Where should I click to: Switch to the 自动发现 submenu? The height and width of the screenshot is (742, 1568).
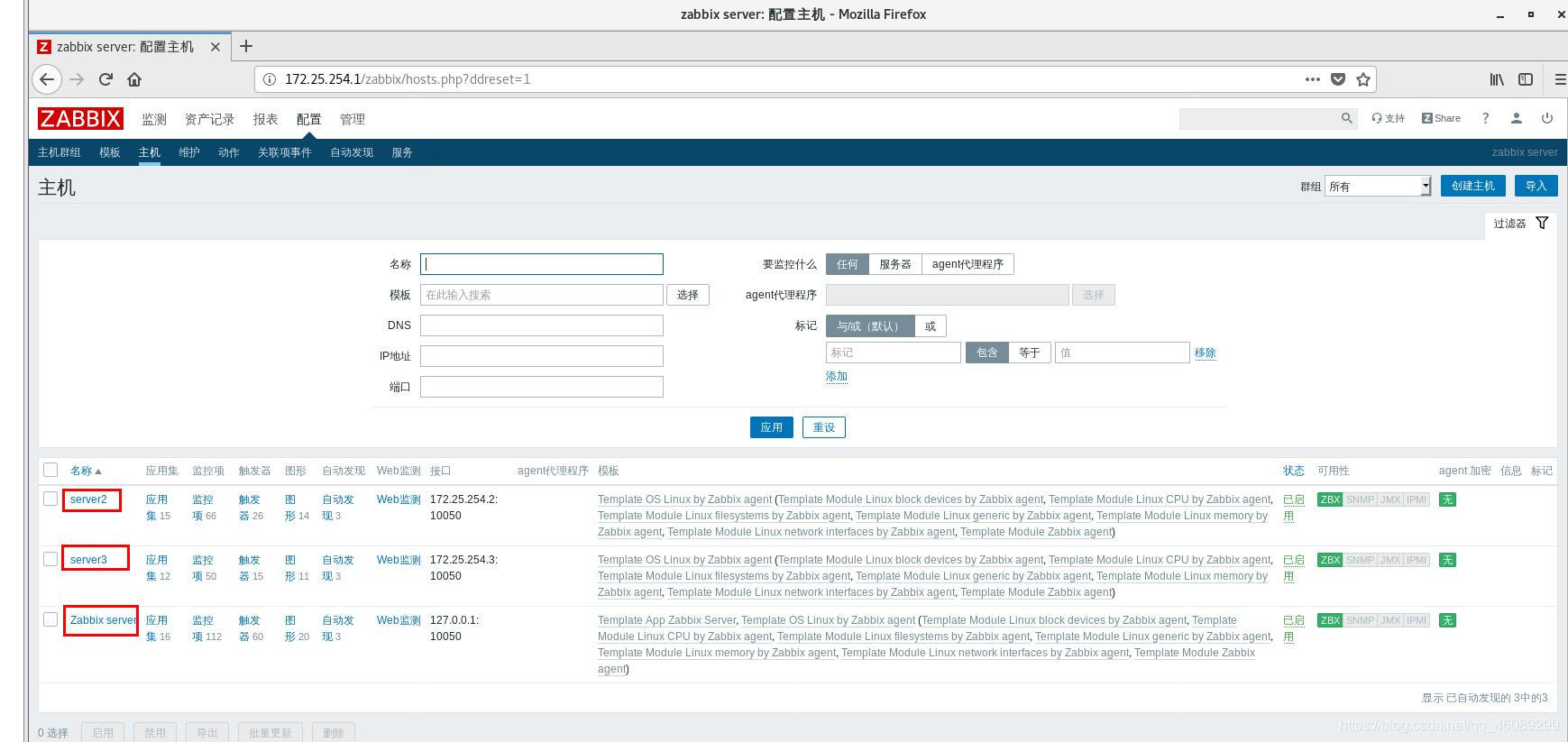(x=352, y=152)
